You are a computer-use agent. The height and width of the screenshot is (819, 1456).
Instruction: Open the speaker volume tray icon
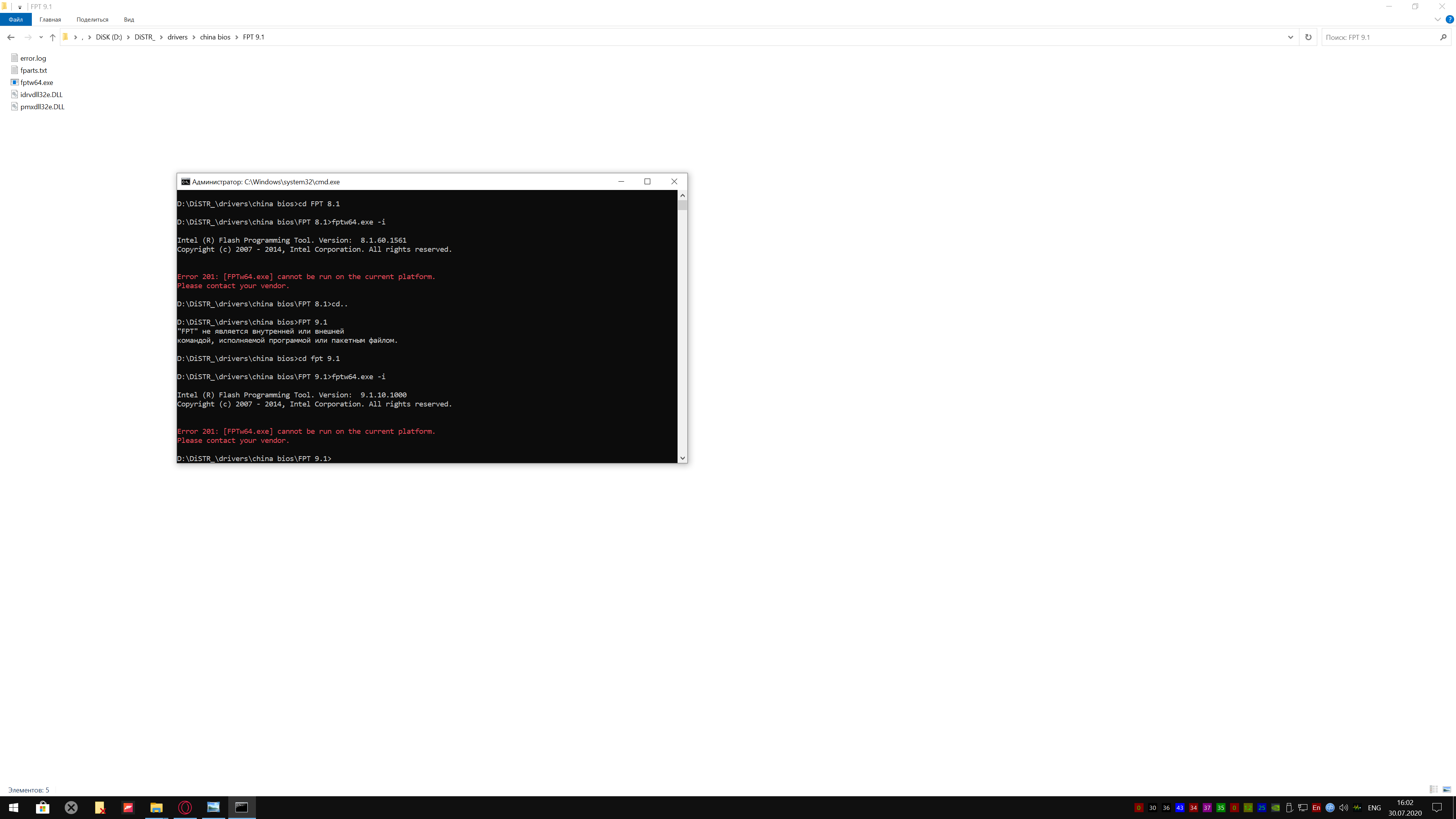pos(1343,808)
